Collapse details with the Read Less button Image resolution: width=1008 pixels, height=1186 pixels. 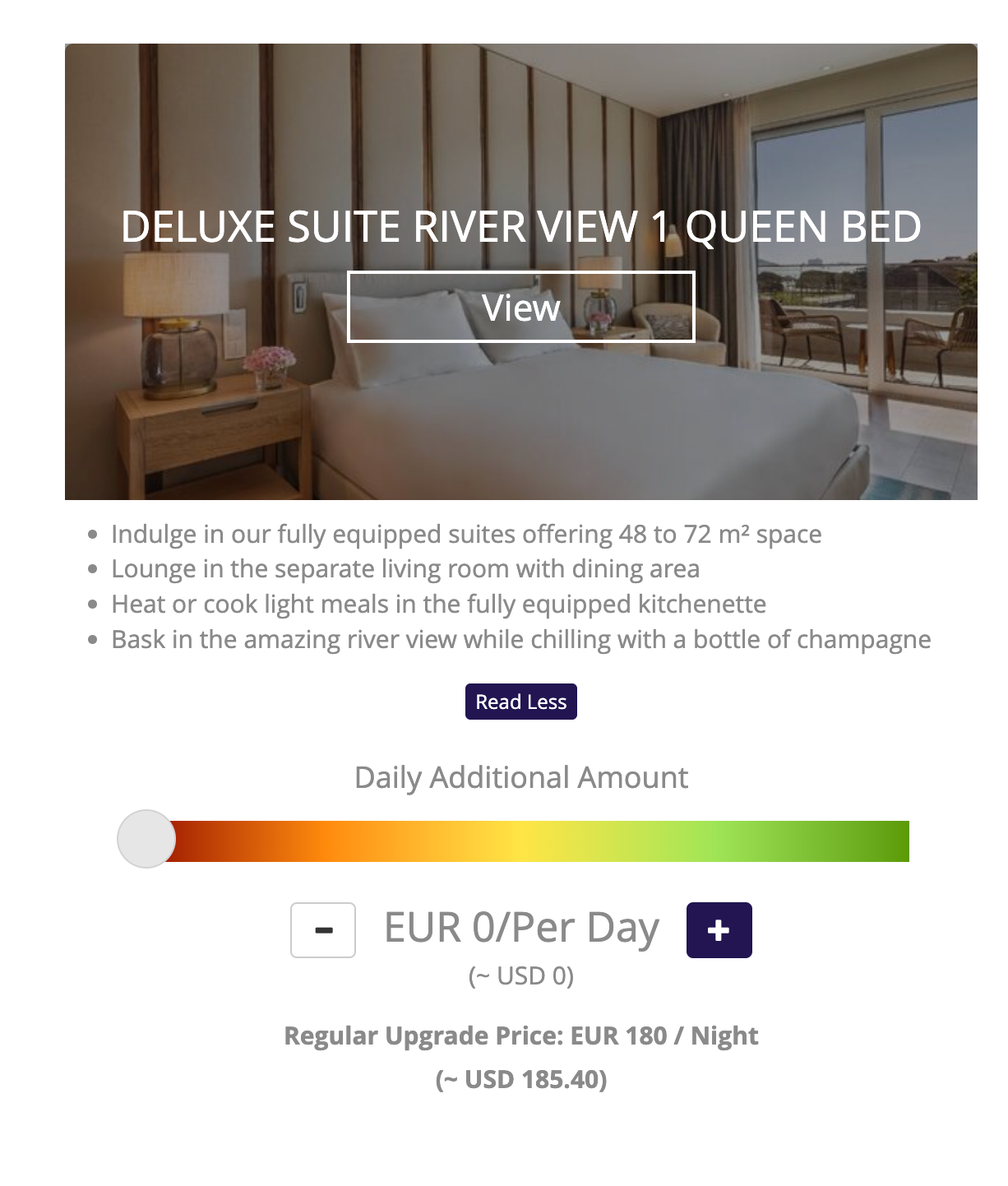[521, 702]
